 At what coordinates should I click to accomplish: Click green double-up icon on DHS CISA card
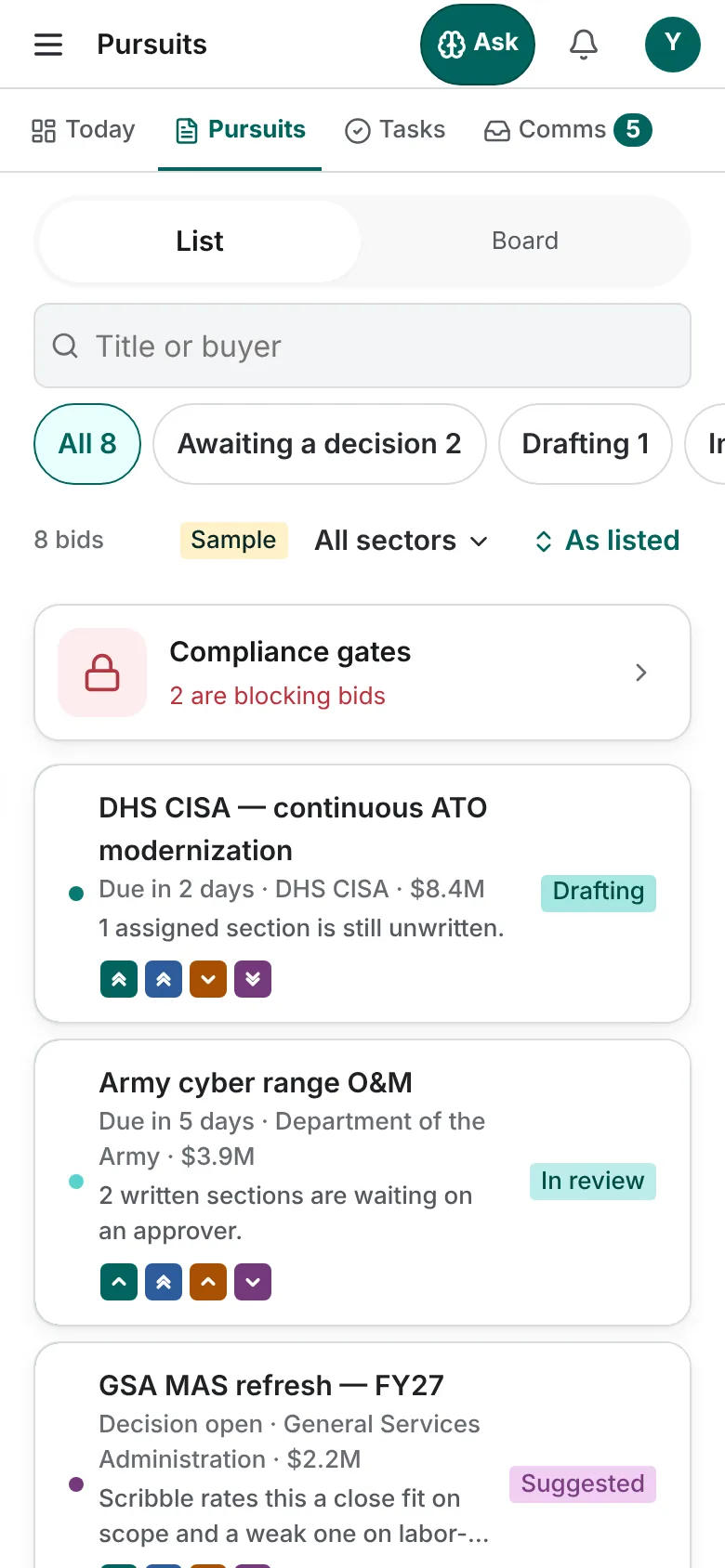[x=119, y=979]
